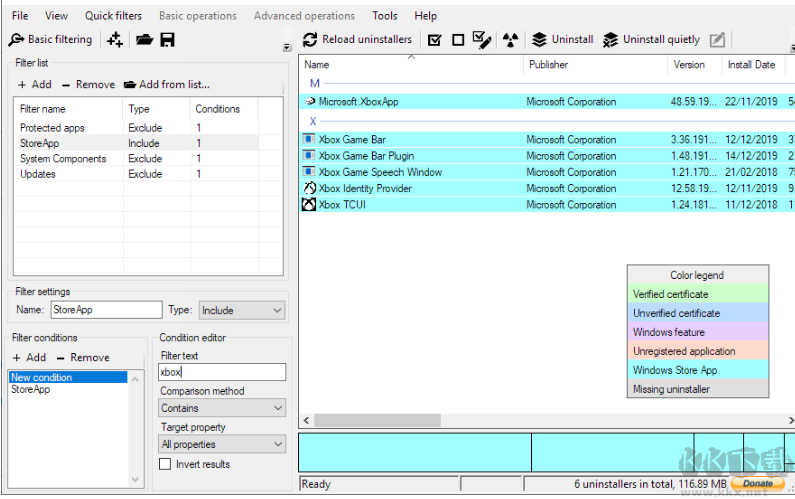Click the deselect all empty box icon
795x499 pixels.
(458, 40)
